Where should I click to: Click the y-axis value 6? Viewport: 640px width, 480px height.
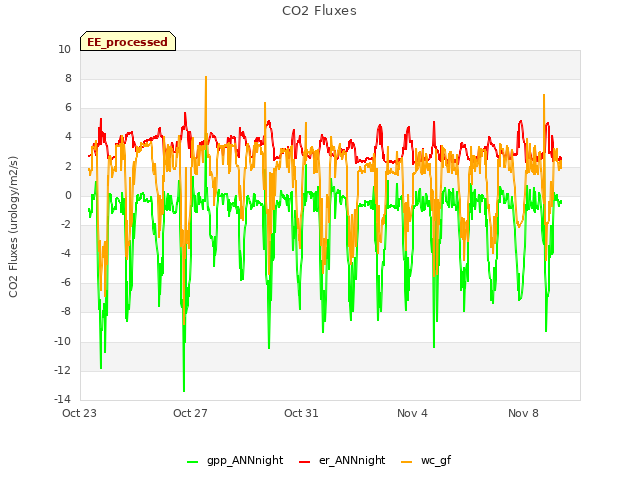coord(68,107)
